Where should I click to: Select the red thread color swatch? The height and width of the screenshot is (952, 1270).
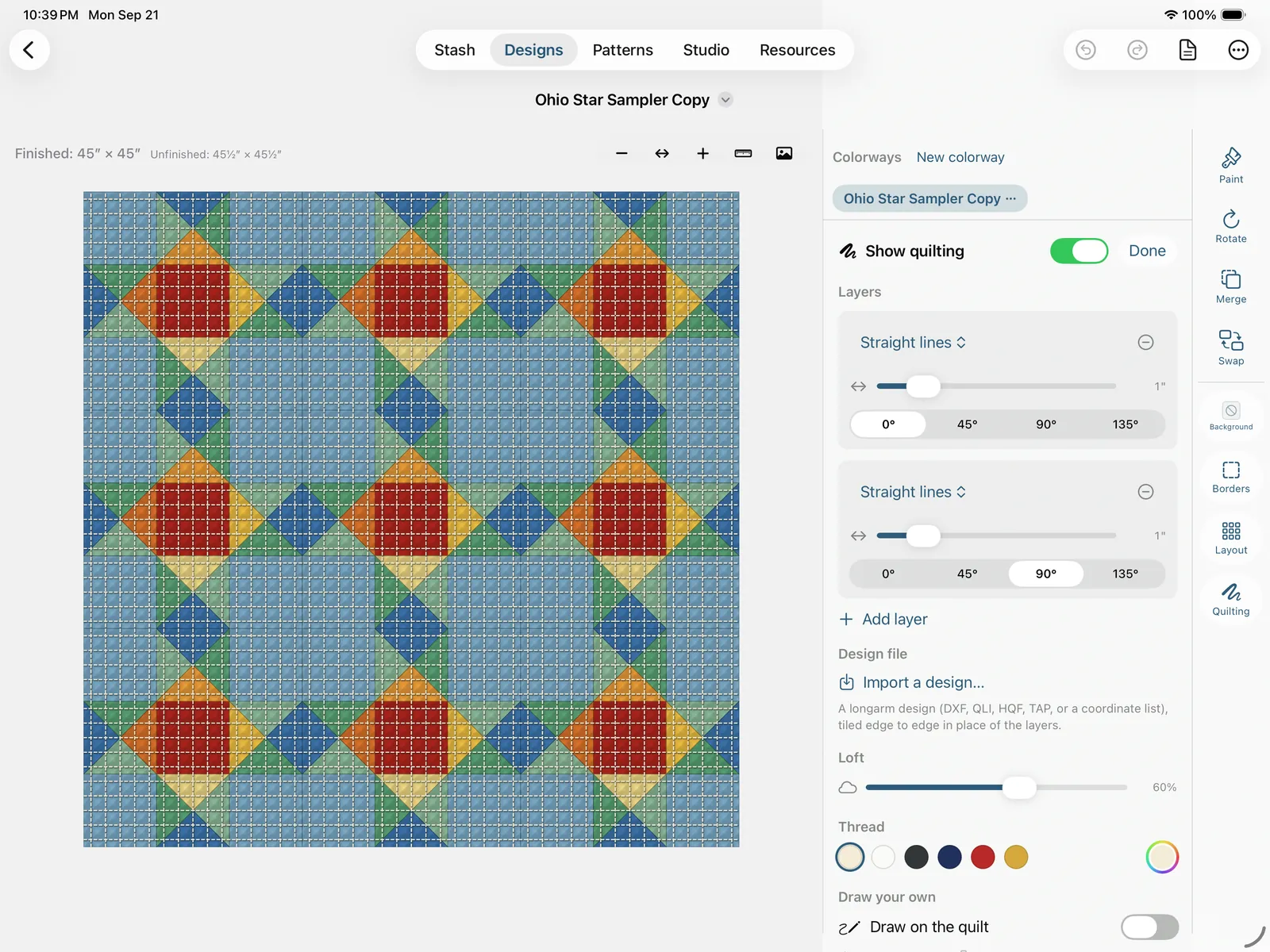(x=983, y=857)
